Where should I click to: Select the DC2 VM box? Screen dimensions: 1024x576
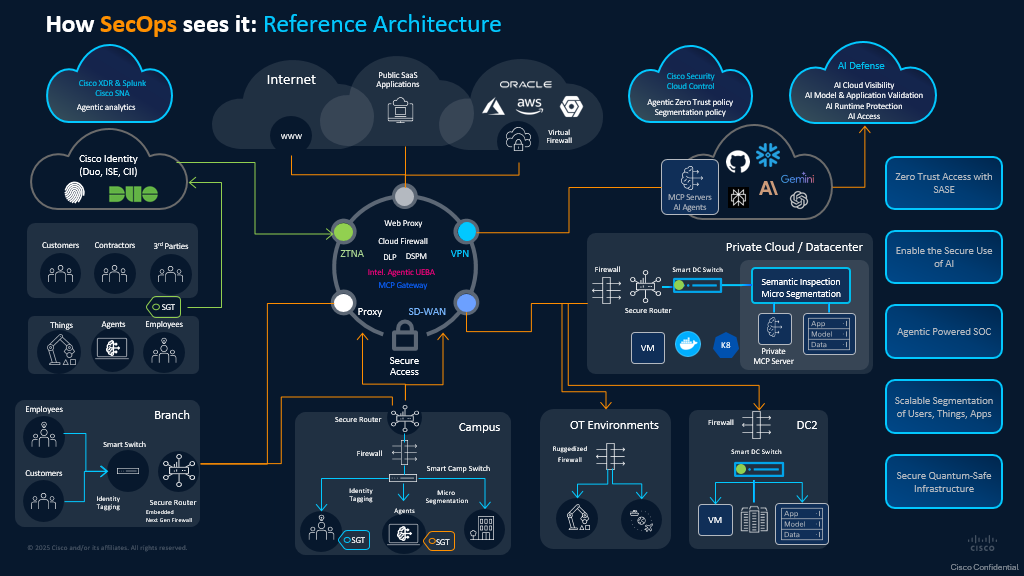[715, 520]
